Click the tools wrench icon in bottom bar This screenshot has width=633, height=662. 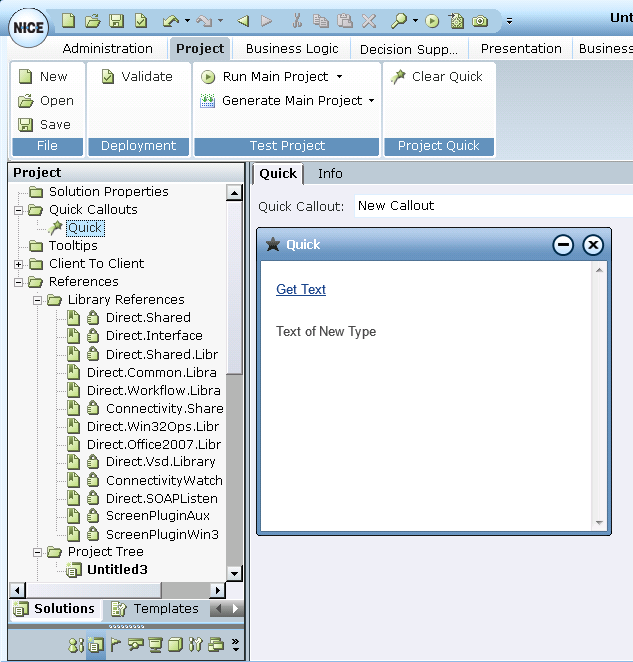pyautogui.click(x=195, y=645)
